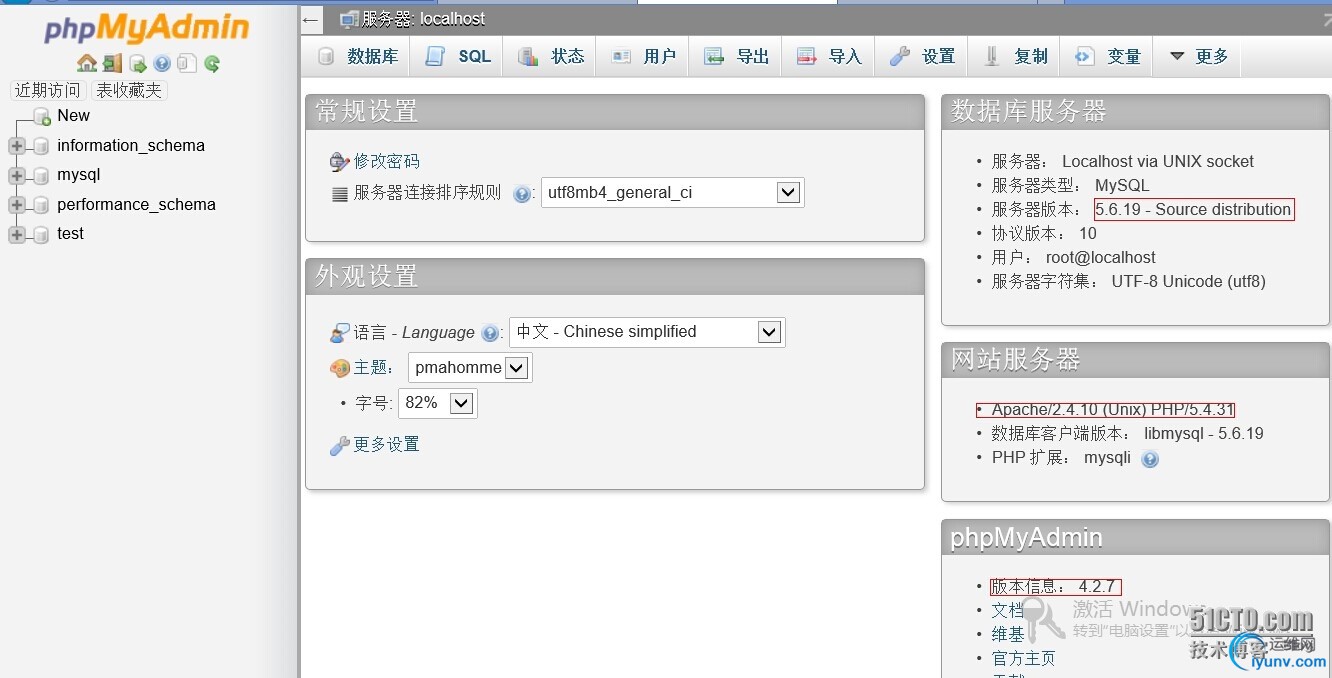Image resolution: width=1332 pixels, height=678 pixels.
Task: Click the Home icon under the phpMyAdmin logo
Action: (87, 64)
